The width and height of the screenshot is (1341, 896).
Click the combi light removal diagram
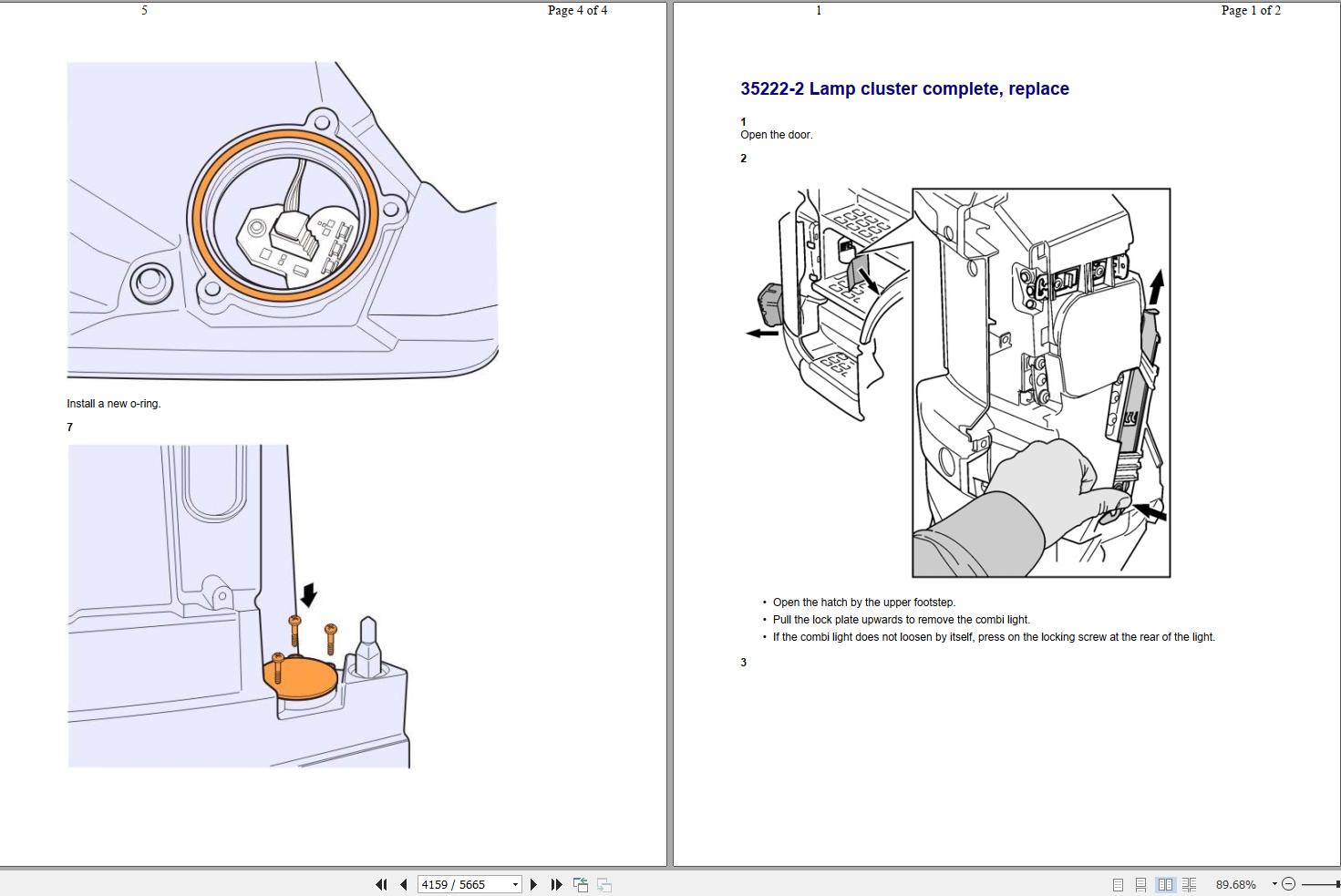(x=973, y=383)
